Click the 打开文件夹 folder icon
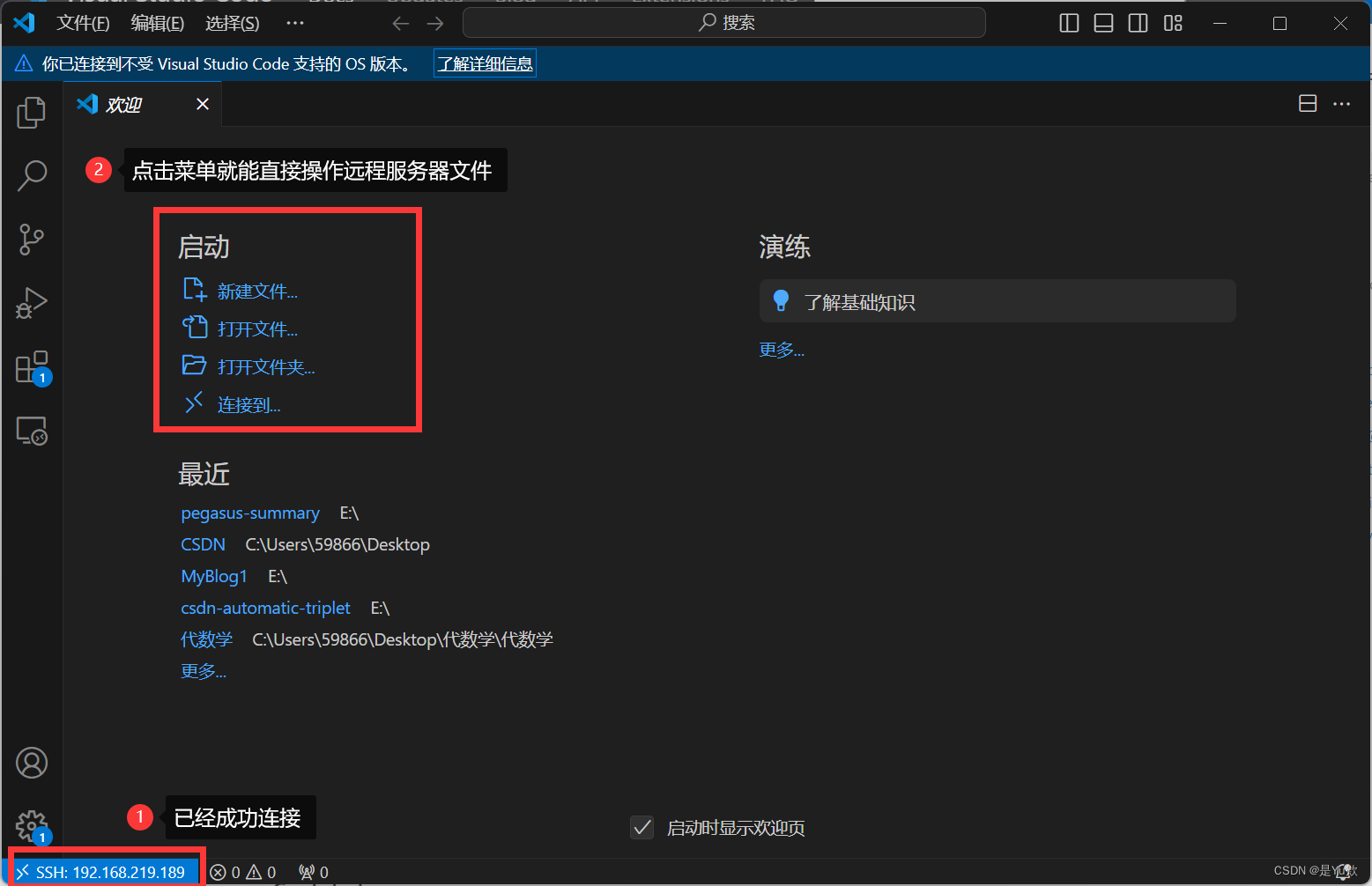1372x886 pixels. point(194,365)
